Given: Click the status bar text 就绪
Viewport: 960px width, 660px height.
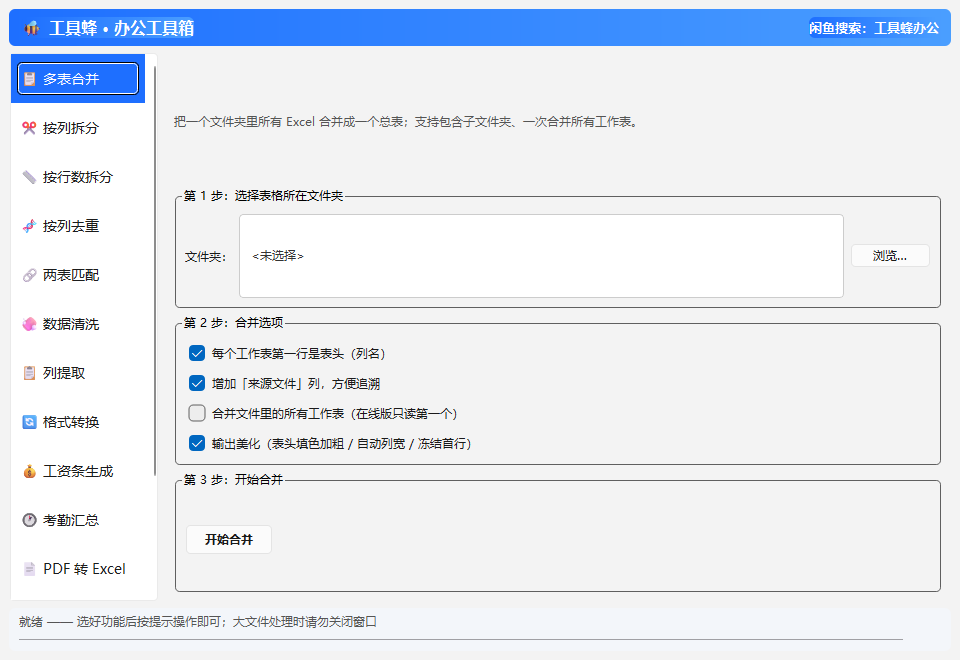Looking at the screenshot, I should point(31,622).
